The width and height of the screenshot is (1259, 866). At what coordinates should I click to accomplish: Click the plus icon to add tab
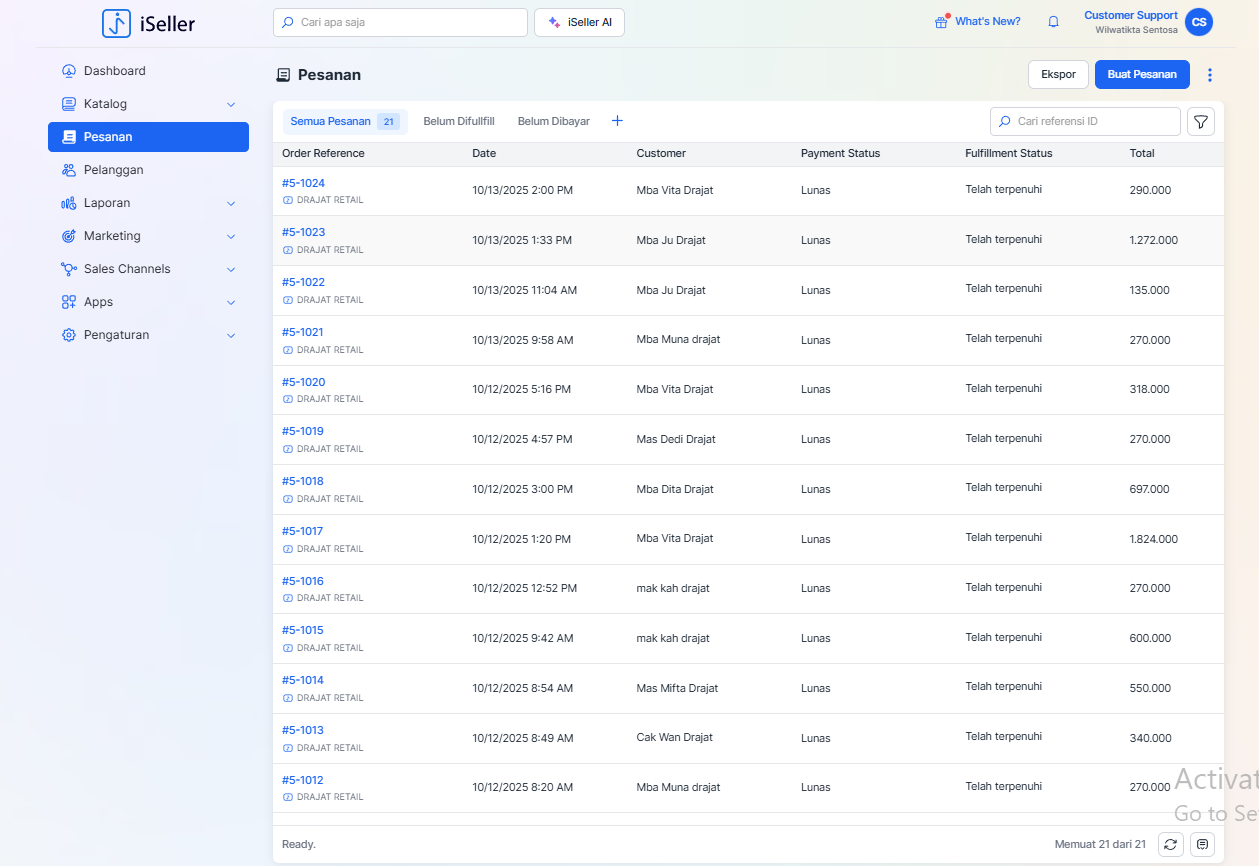tap(617, 121)
